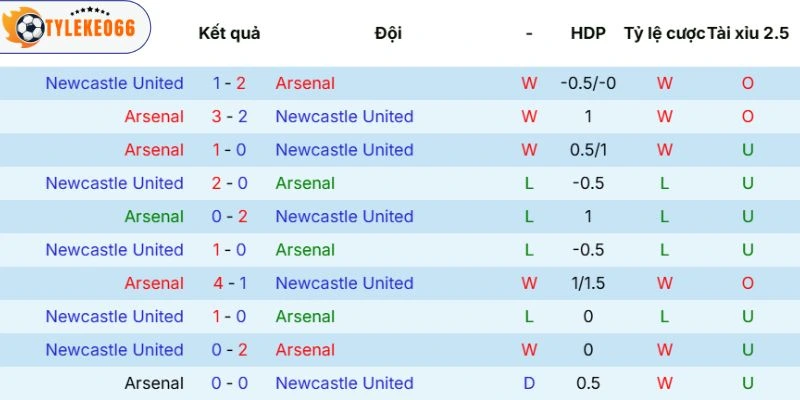Open the 1 - 2 score result

[x=230, y=83]
